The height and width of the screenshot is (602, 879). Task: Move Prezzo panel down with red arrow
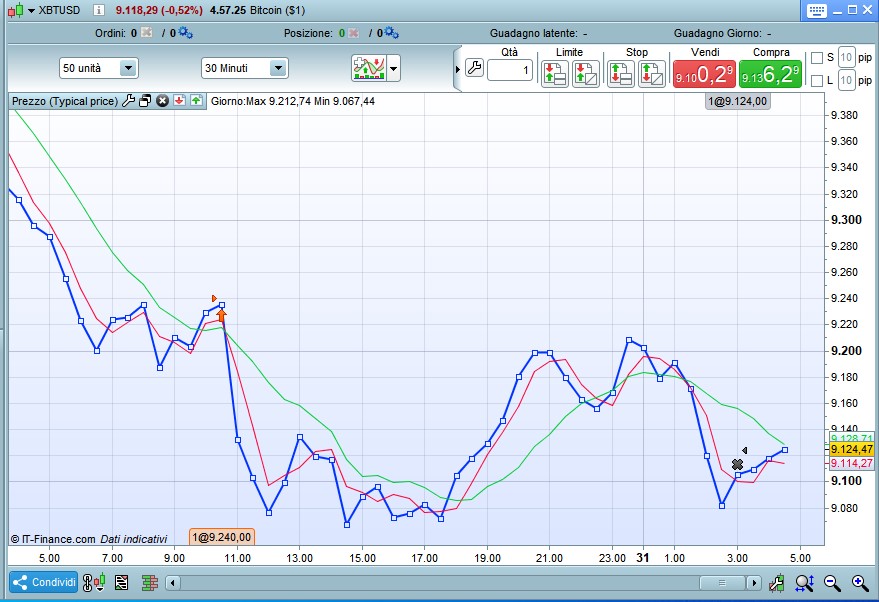coord(179,101)
